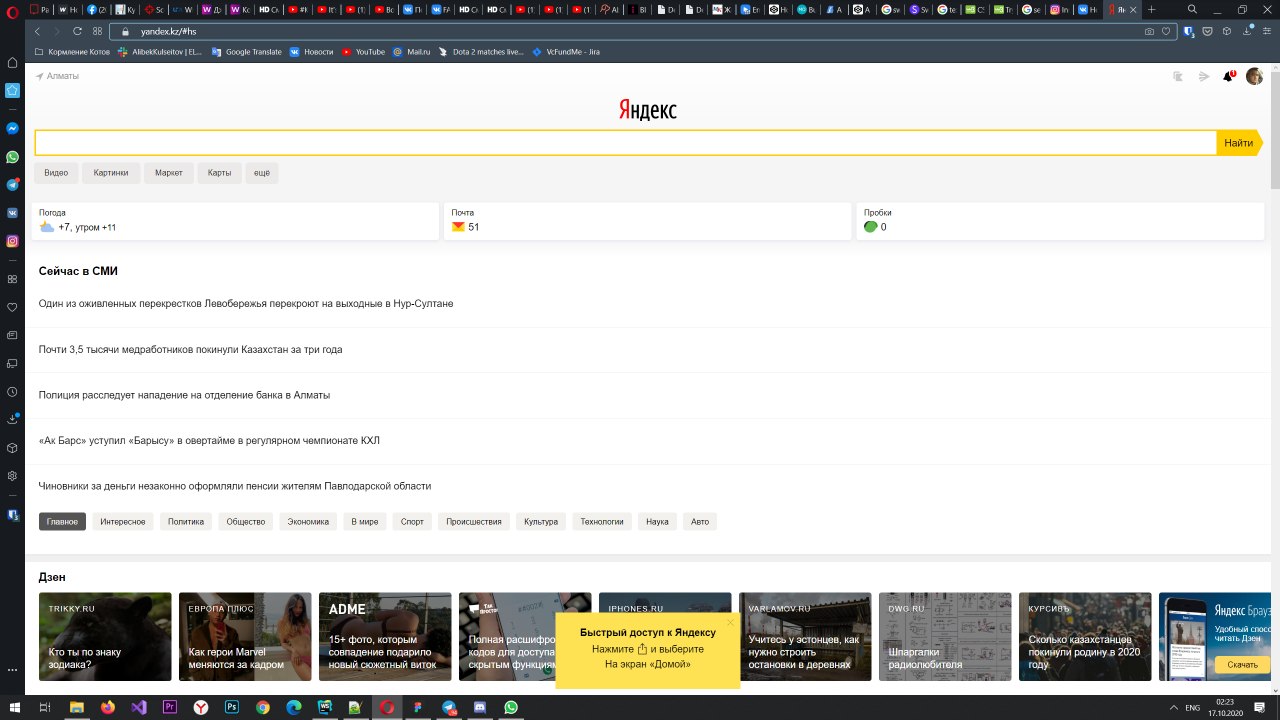Open news about перекрестков Левобережья in Нур-Султане
1280x720 pixels.
(246, 303)
